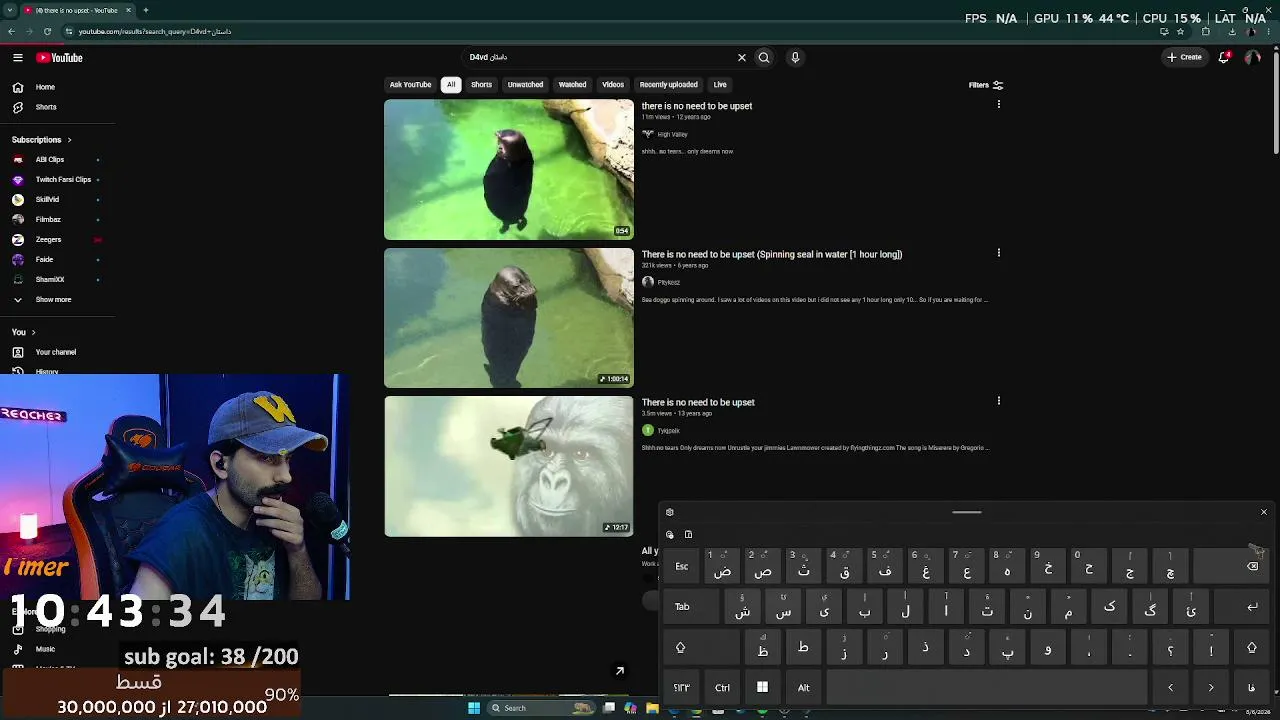Expand the You section
Viewport: 1280px width, 720px height.
[x=24, y=332]
